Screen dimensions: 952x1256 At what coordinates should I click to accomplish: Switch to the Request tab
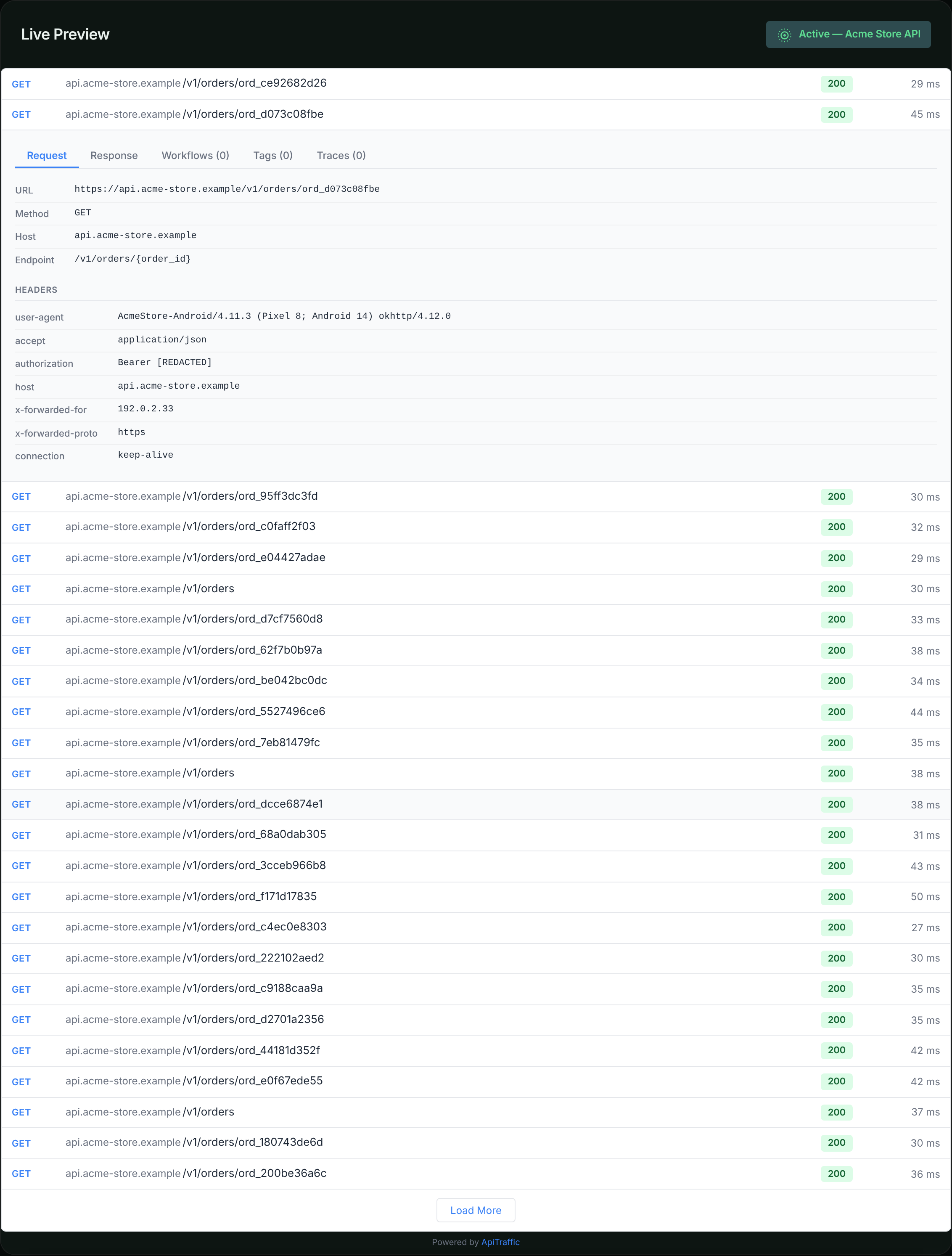tap(47, 156)
